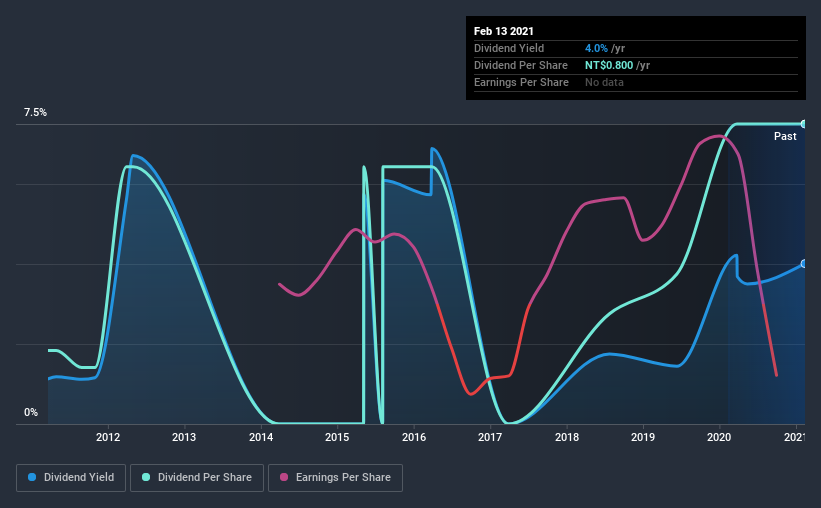Click the 0% y-axis label
Screen dimensions: 821x508
(x=31, y=413)
